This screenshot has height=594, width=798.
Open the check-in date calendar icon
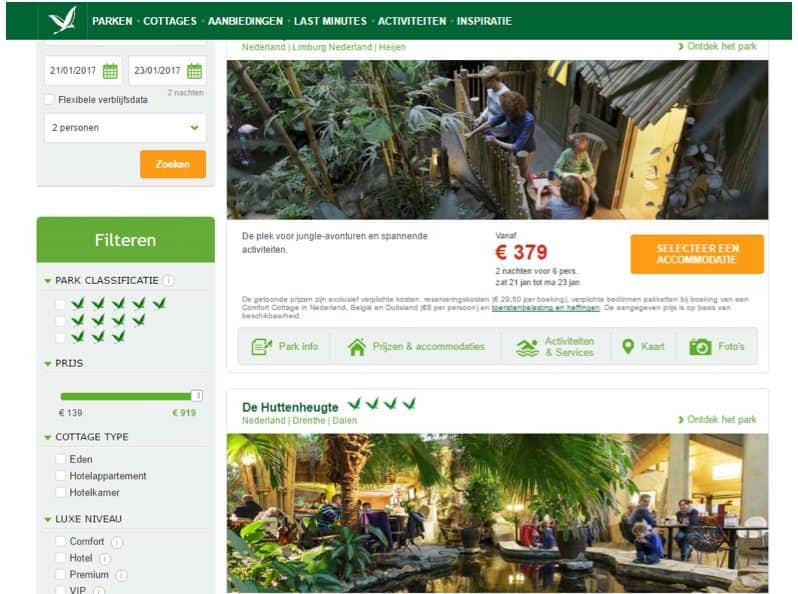pyautogui.click(x=110, y=71)
